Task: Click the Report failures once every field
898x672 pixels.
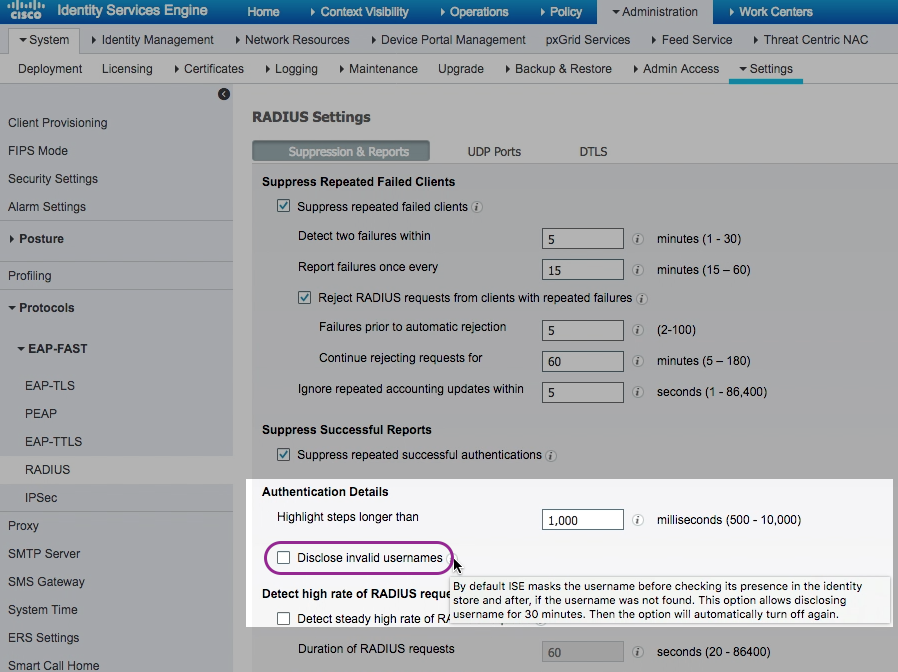Action: tap(582, 270)
